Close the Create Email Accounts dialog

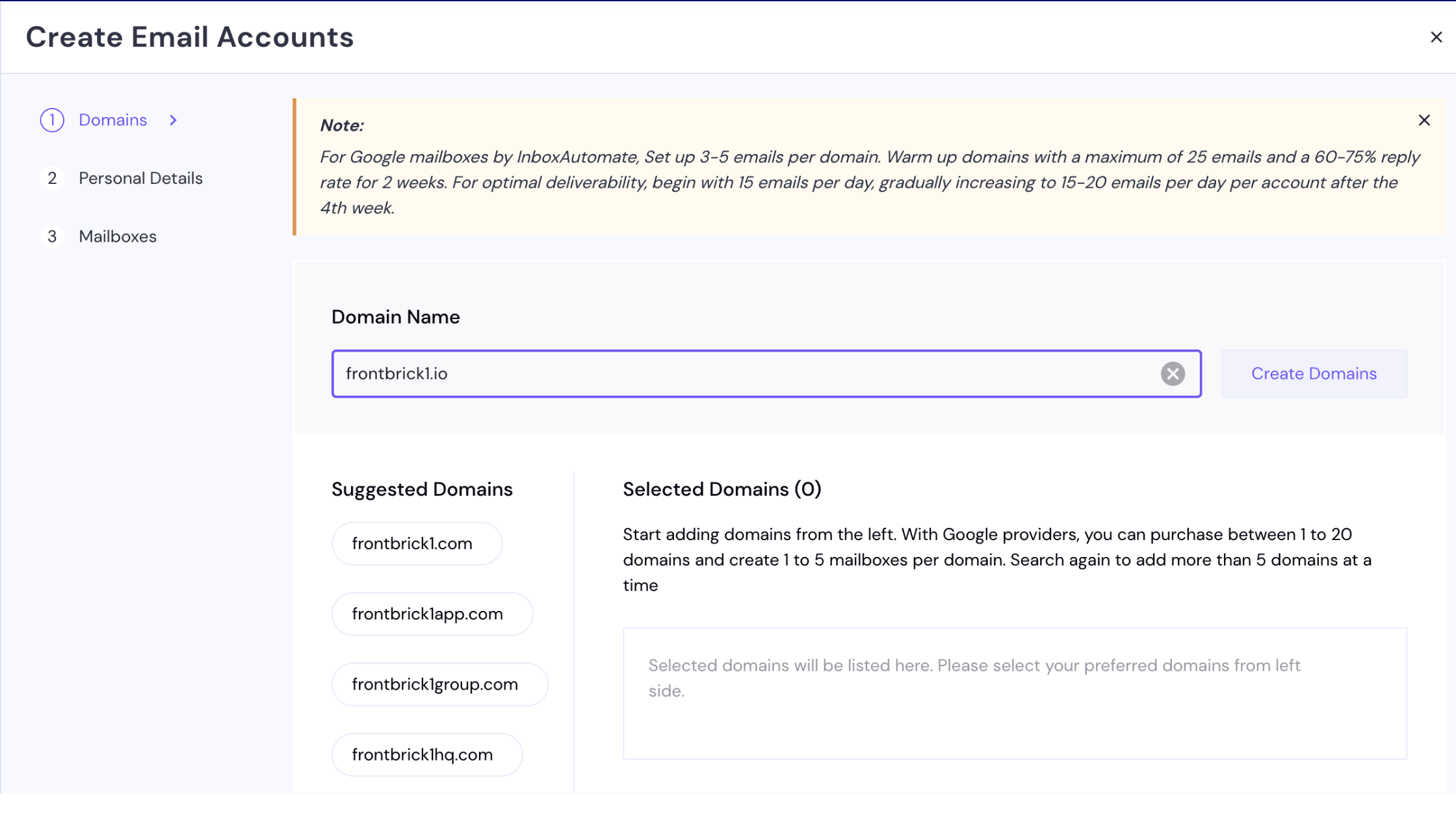click(x=1436, y=37)
